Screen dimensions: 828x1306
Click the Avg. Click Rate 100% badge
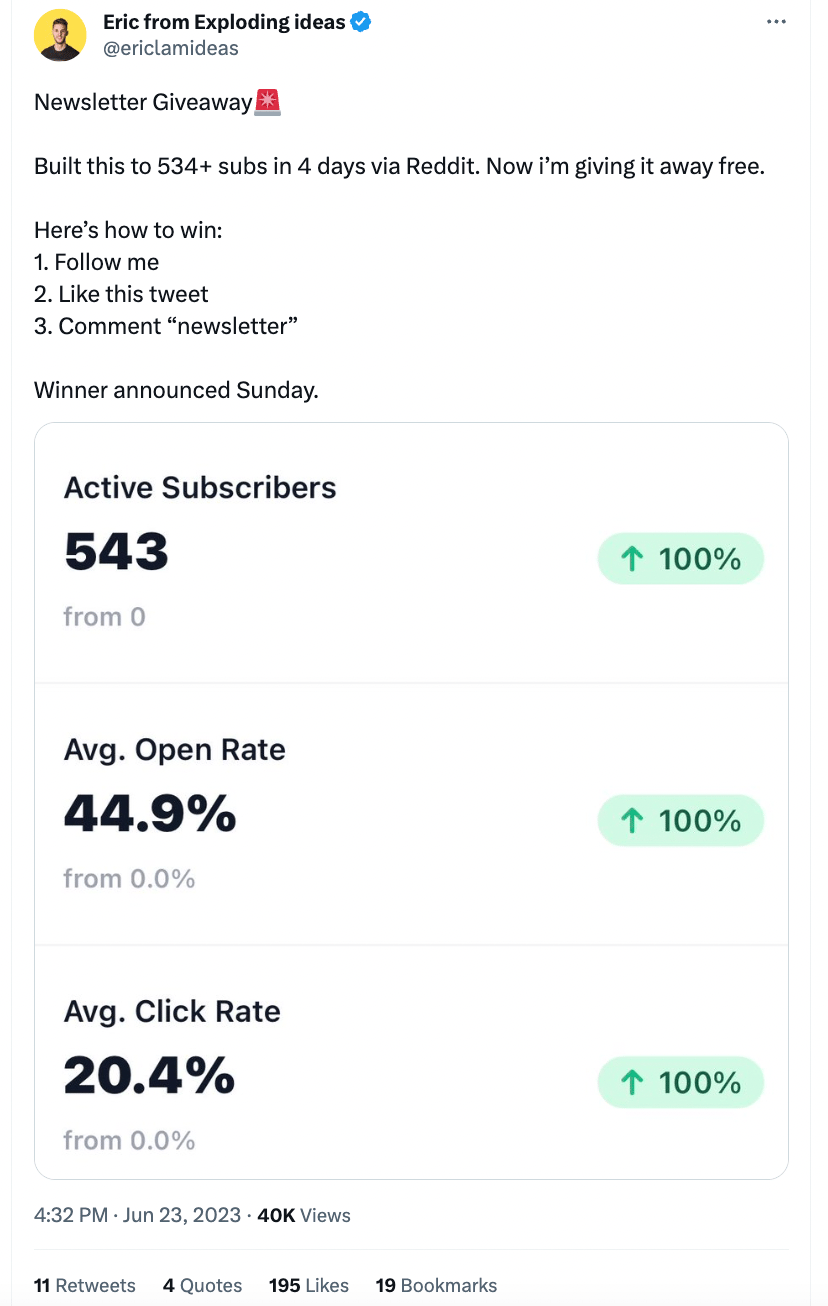coord(680,1083)
